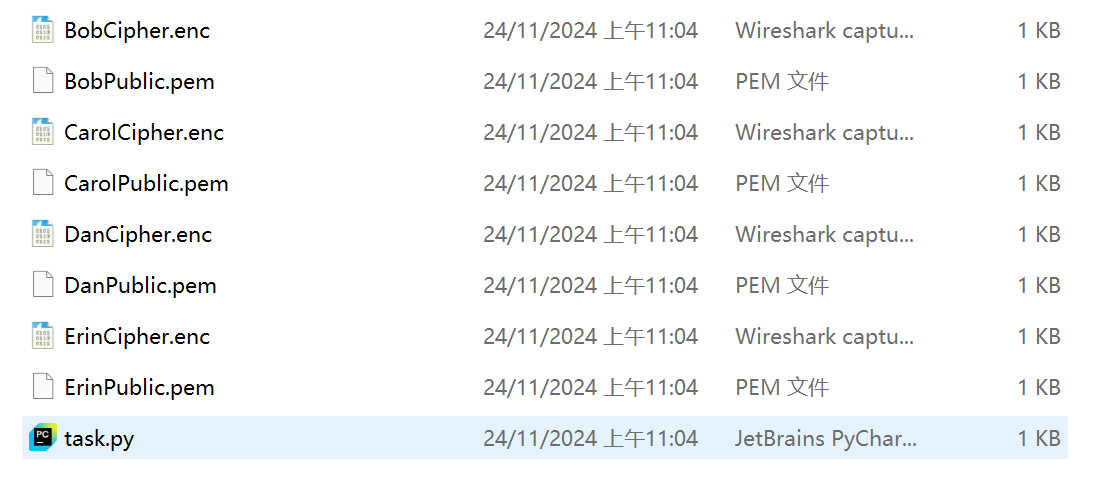Click the ErinCipher.enc filename
The image size is (1109, 481).
pos(137,336)
